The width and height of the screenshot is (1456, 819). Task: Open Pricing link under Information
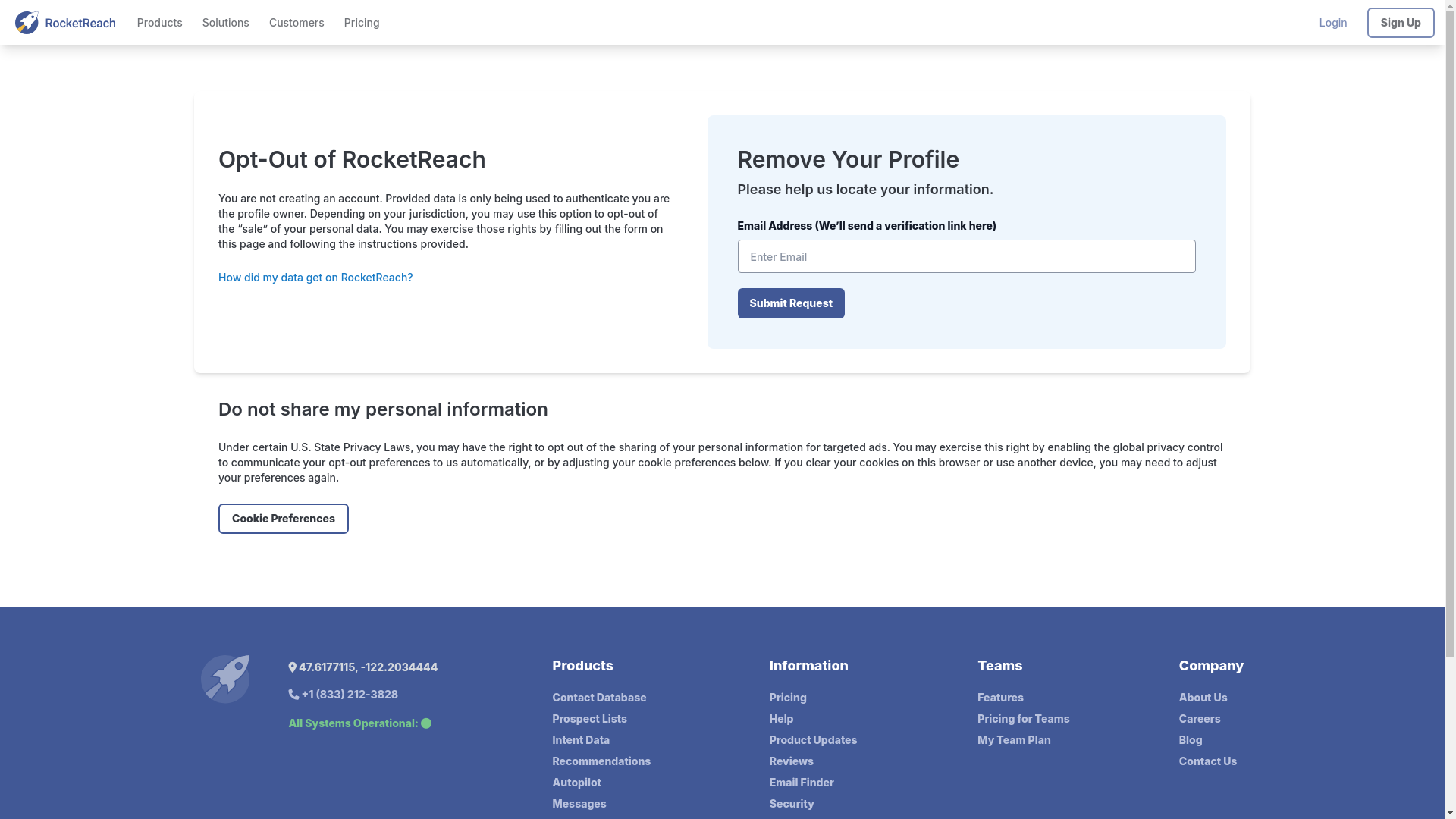[788, 698]
